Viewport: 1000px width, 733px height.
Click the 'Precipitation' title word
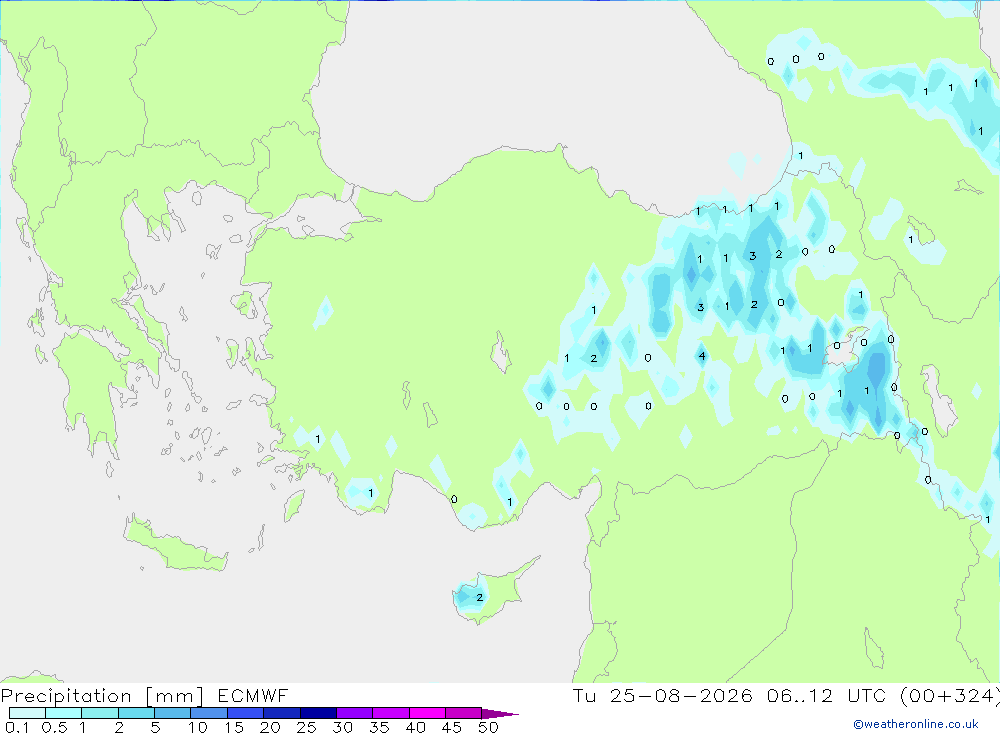click(66, 696)
